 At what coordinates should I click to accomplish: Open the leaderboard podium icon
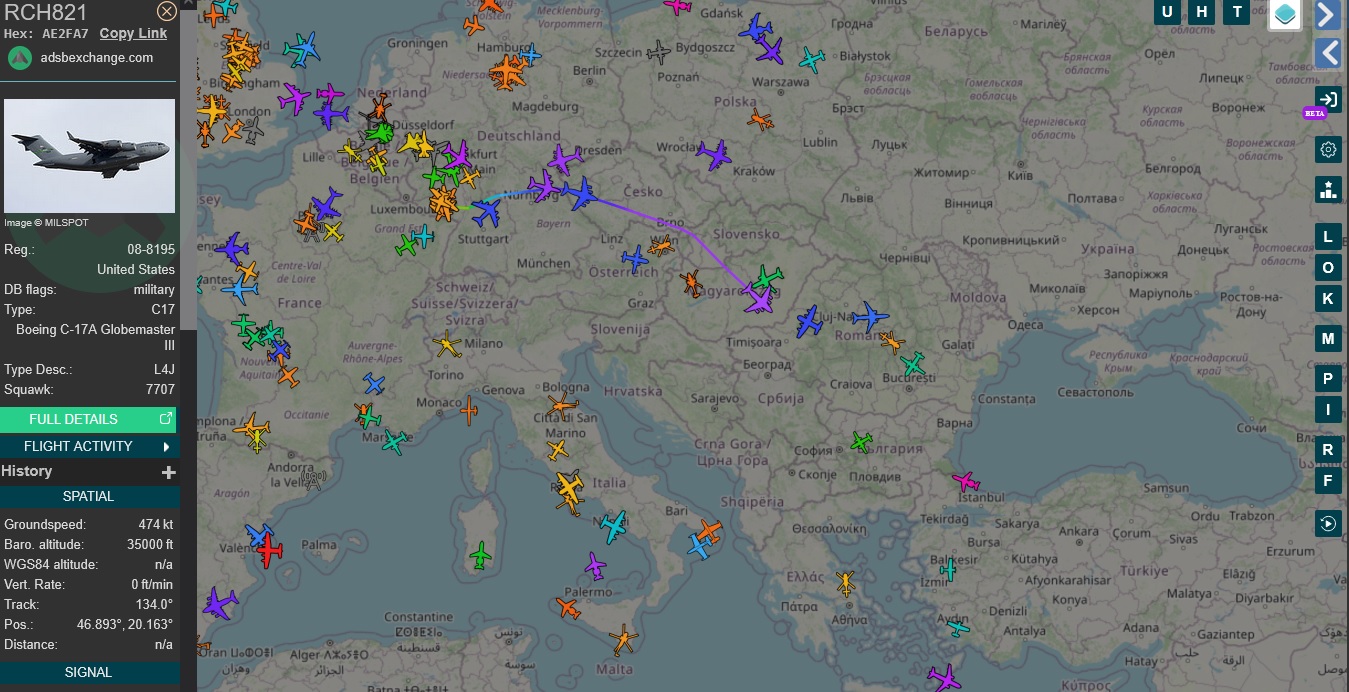[x=1328, y=189]
